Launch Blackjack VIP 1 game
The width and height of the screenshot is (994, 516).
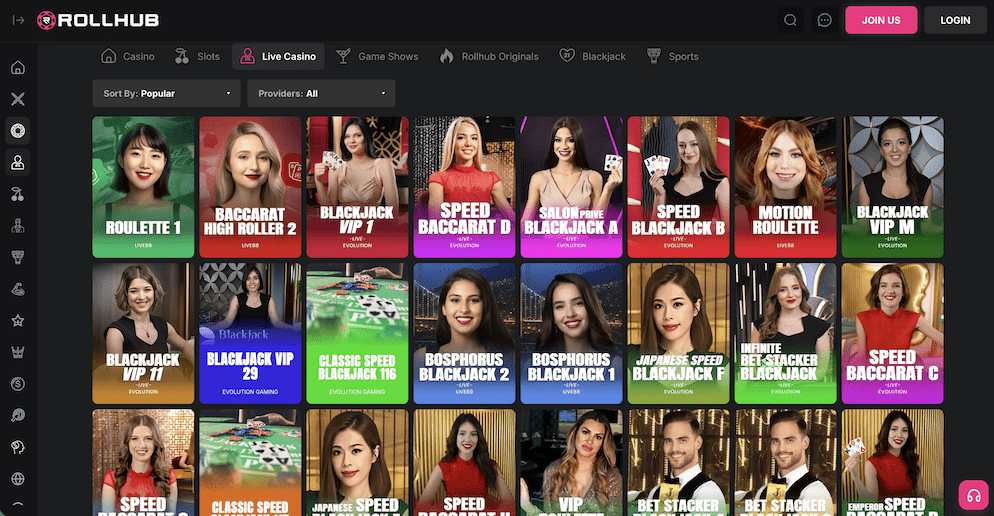coord(358,187)
